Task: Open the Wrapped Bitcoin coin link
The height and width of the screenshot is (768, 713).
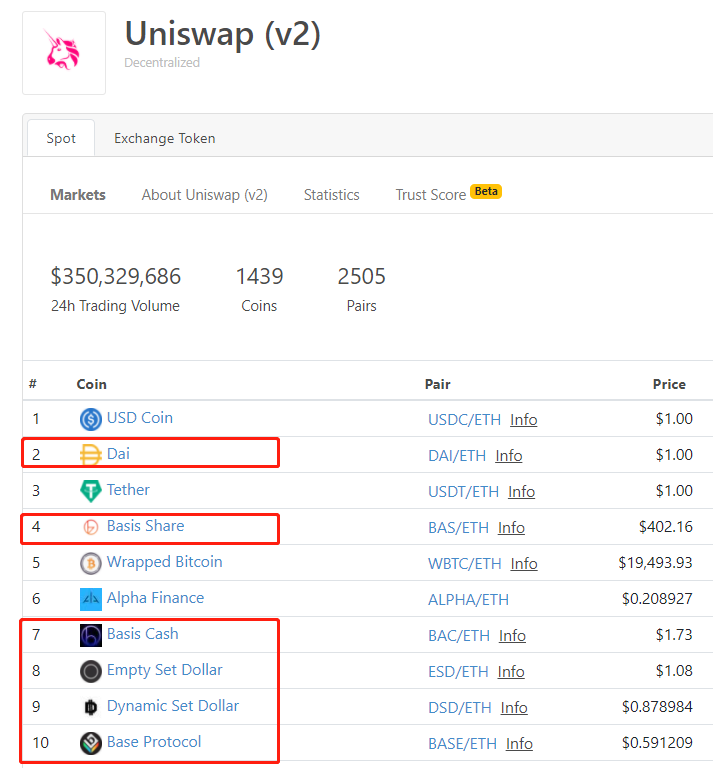Action: [165, 562]
